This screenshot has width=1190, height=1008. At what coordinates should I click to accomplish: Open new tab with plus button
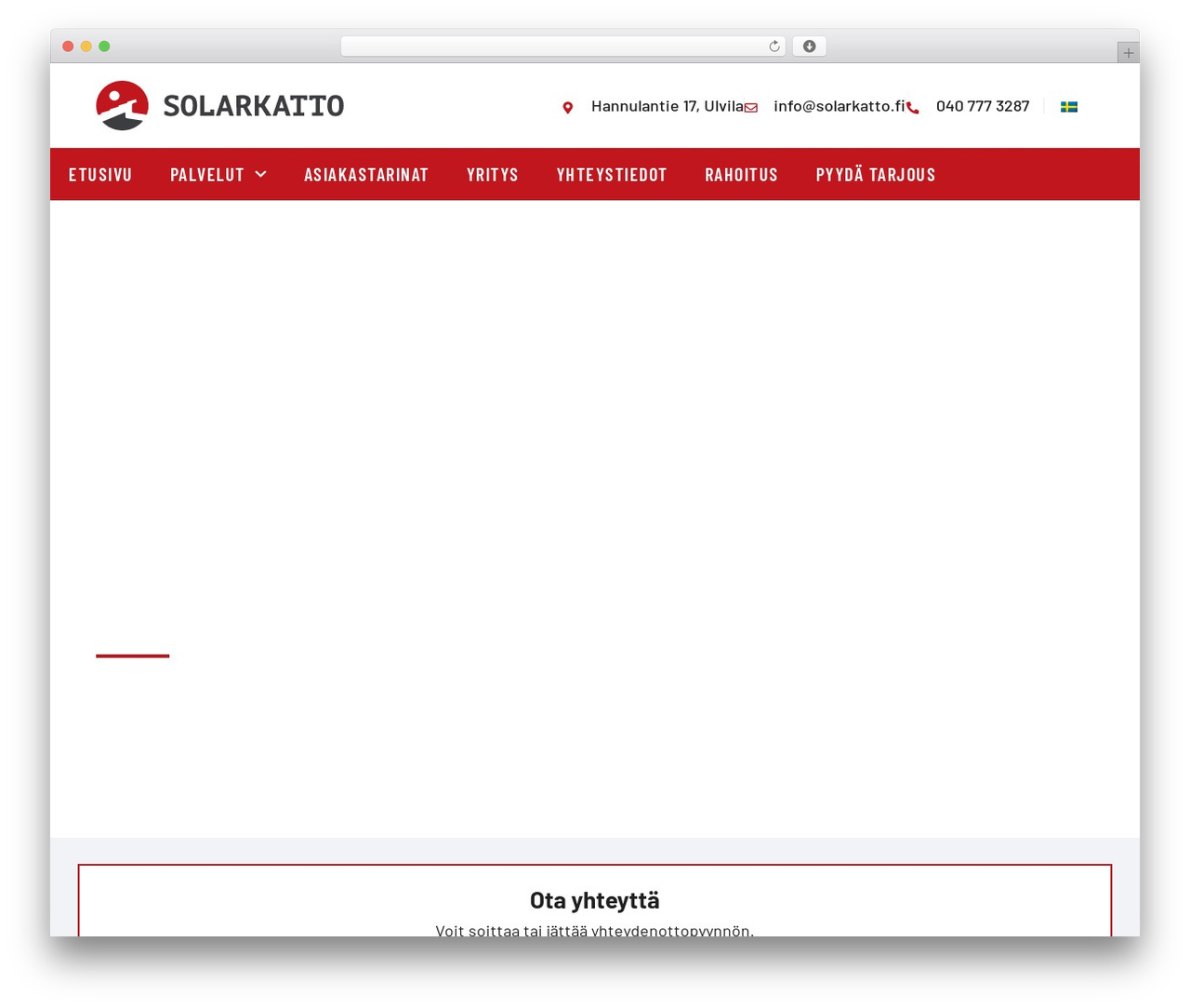(1129, 53)
